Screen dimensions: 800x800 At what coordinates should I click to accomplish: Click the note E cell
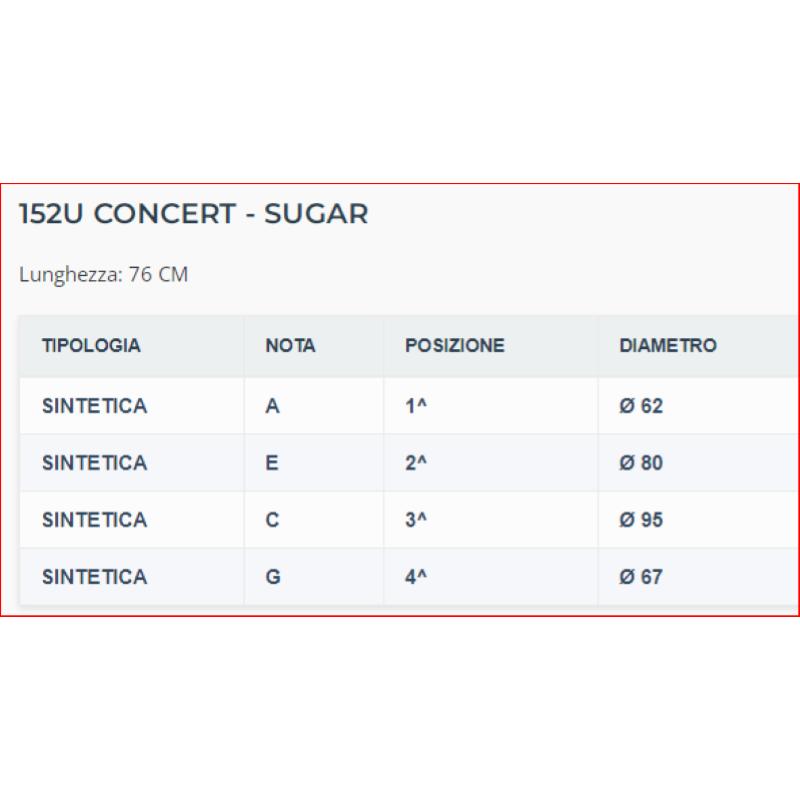click(x=272, y=463)
